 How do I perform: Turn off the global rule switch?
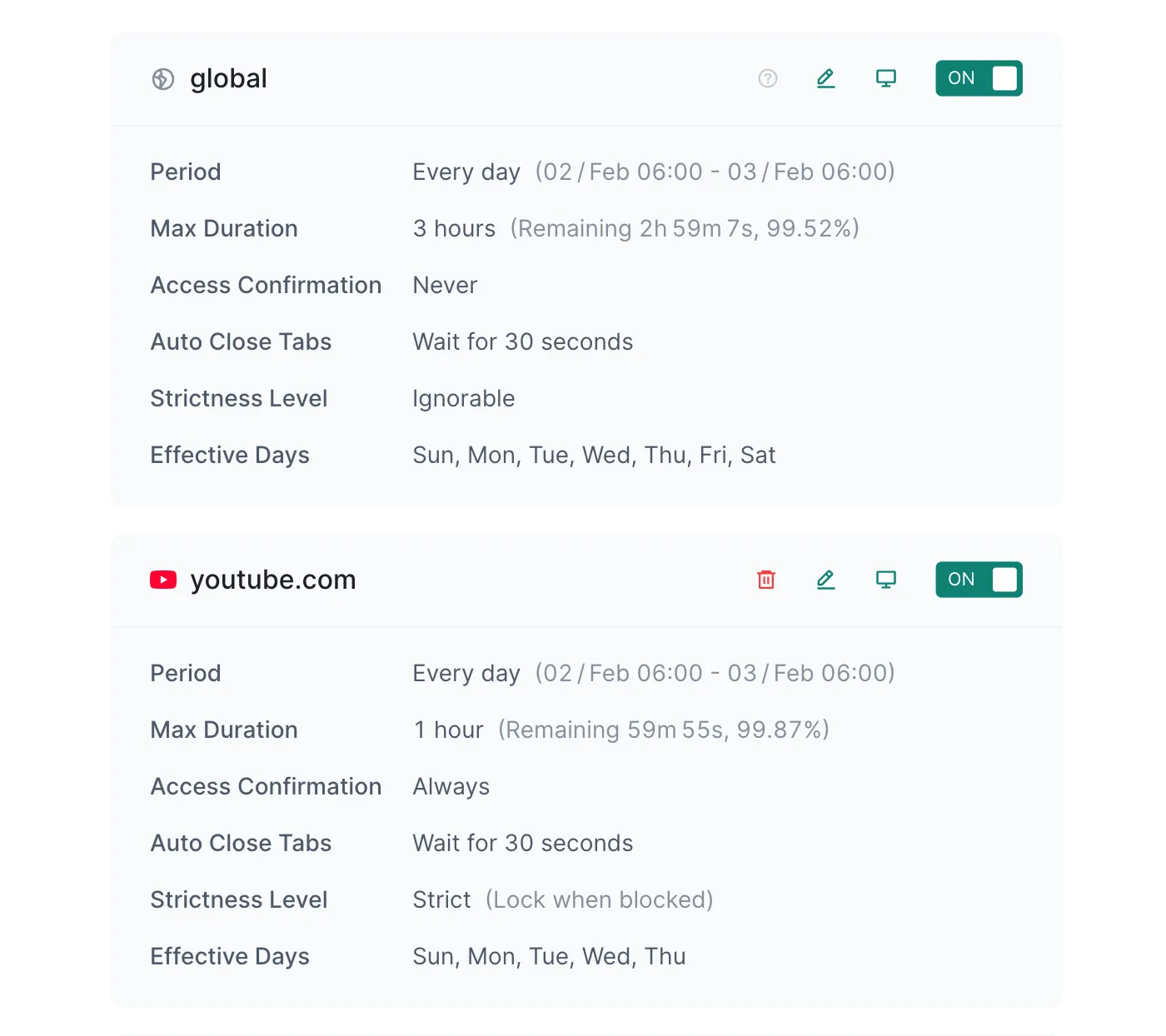(x=979, y=78)
